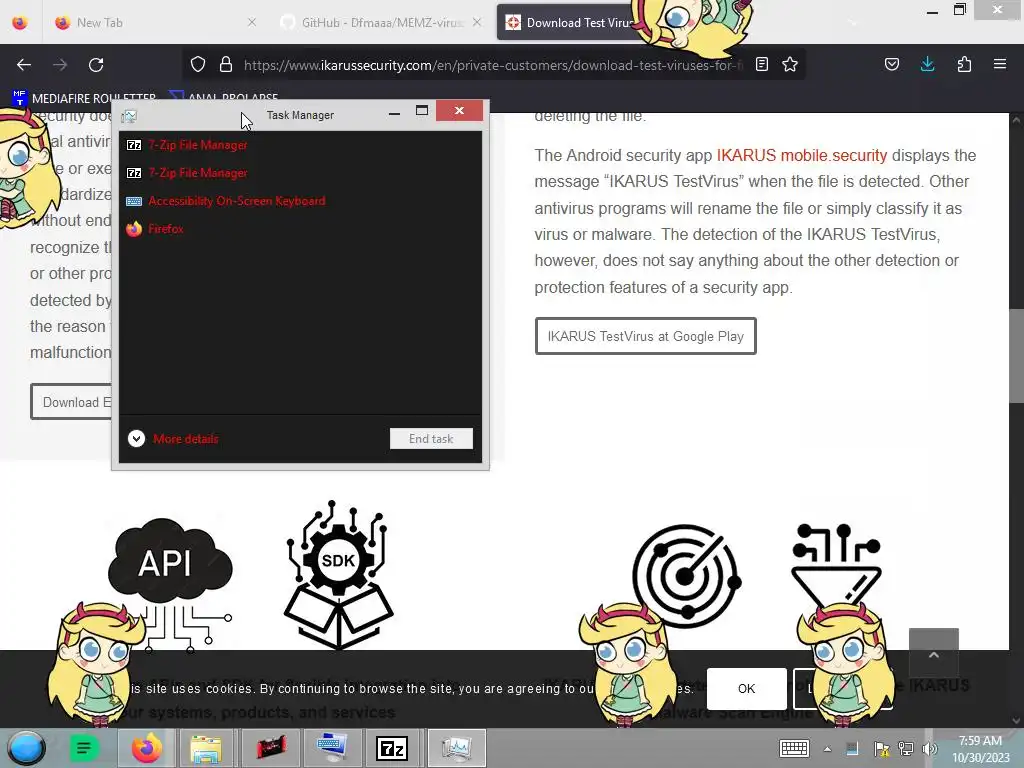
Task: Maximize the Task Manager window
Action: tap(422, 111)
